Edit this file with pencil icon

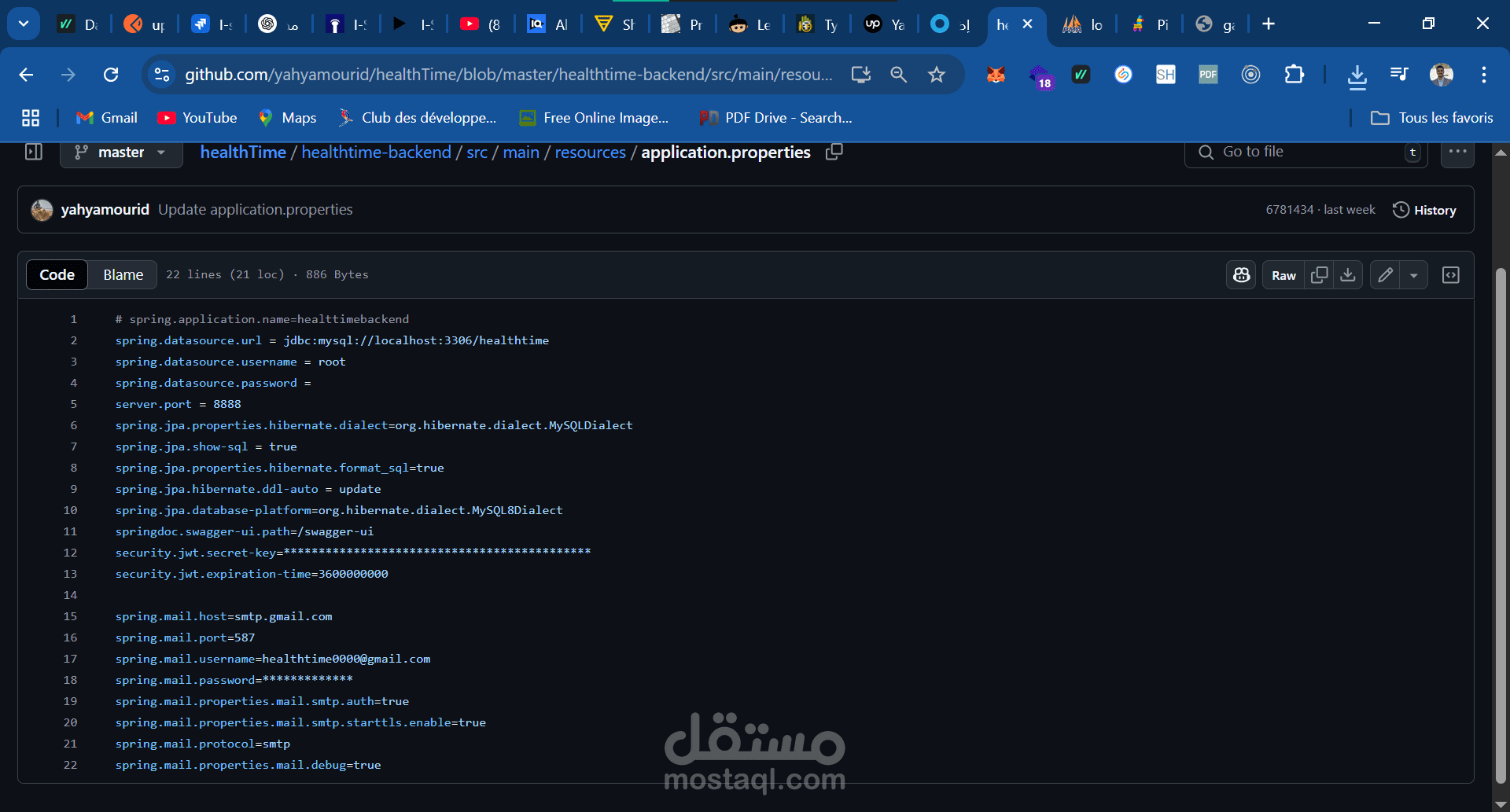(x=1385, y=275)
